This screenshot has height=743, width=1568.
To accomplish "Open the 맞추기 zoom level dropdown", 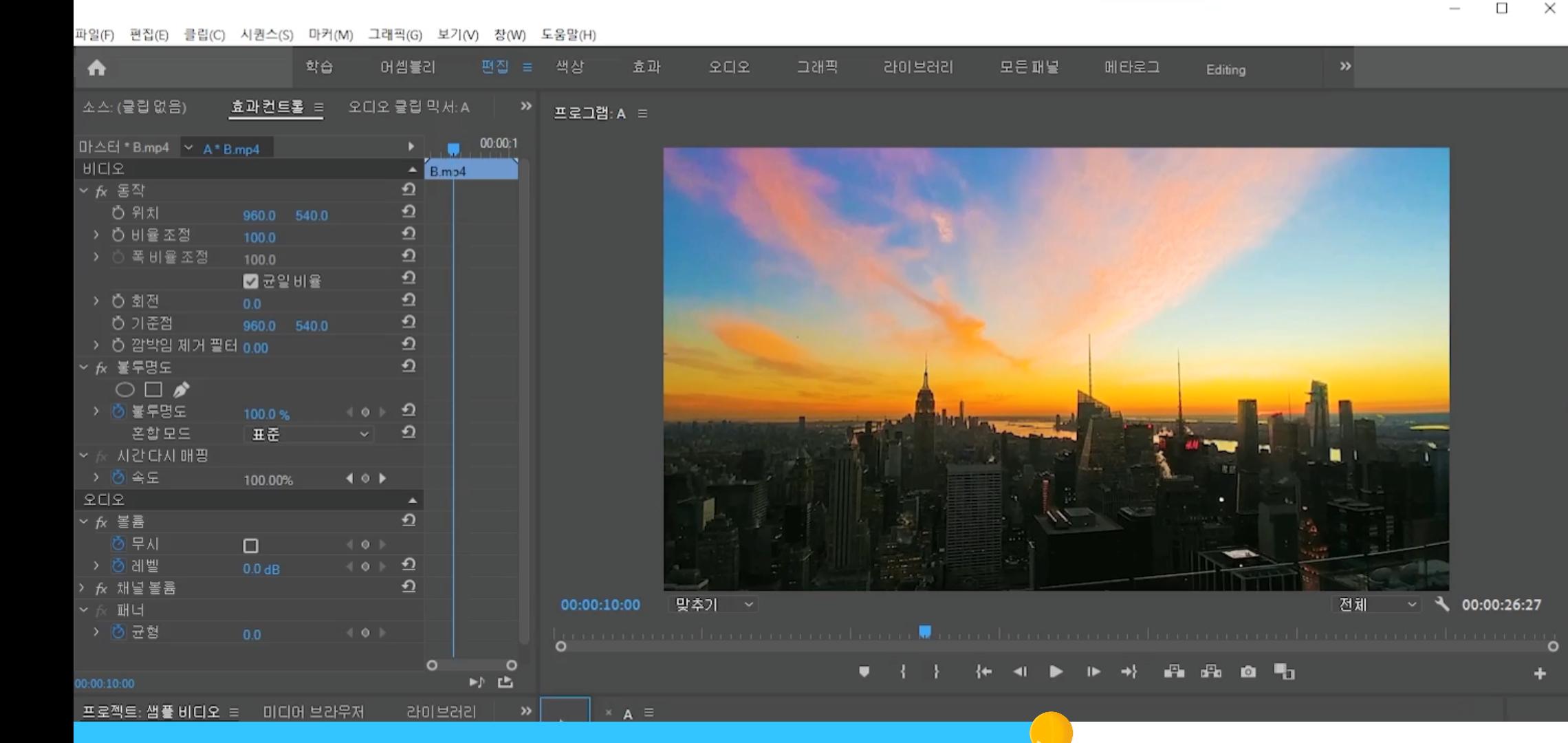I will pos(712,604).
